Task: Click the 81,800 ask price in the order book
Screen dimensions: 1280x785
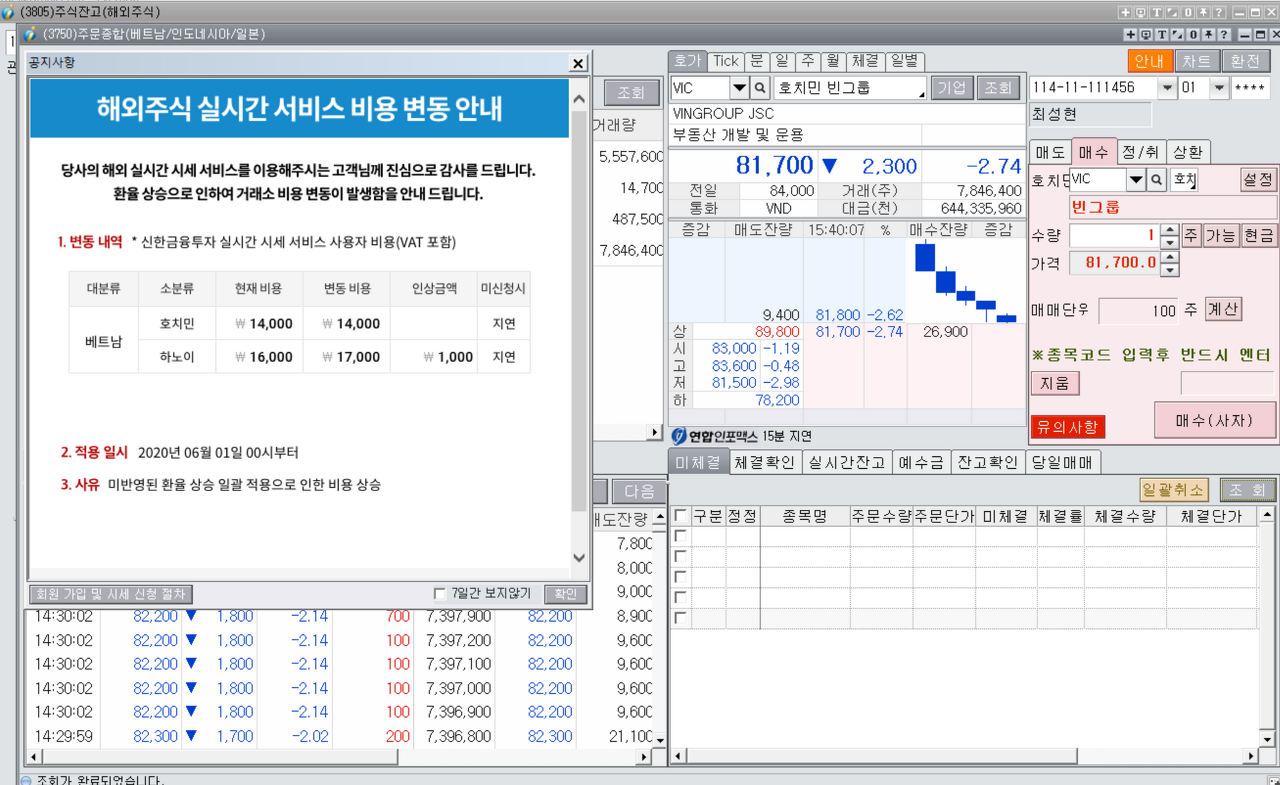Action: tap(838, 314)
